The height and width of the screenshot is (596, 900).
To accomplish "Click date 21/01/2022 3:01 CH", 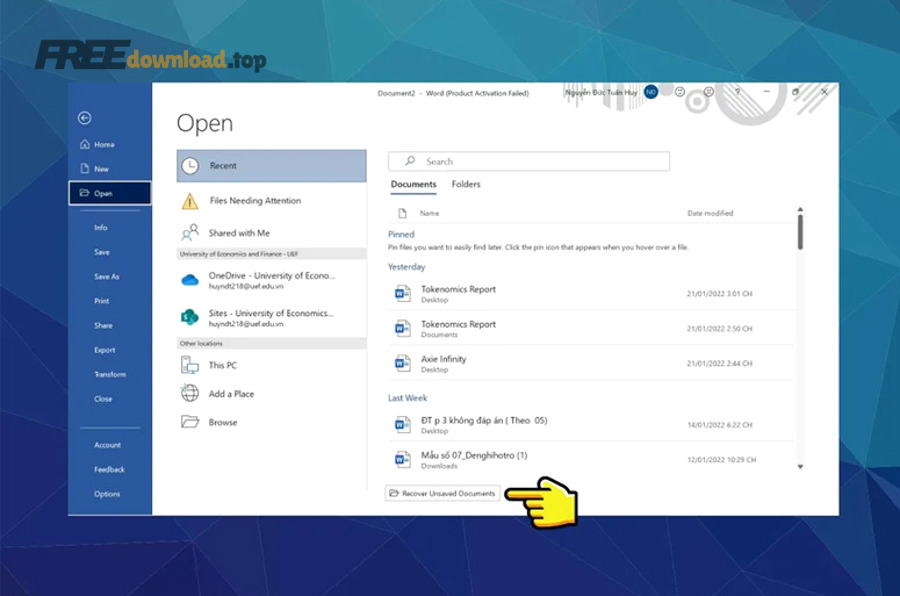I will (719, 294).
